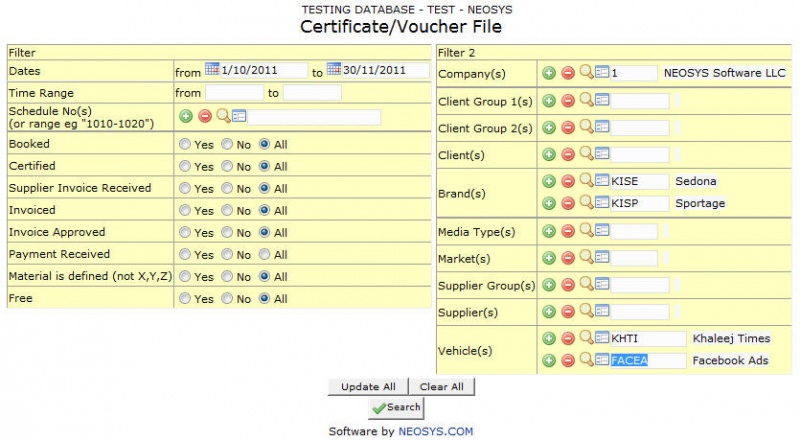Click the empty Media Type(s) field

(x=634, y=231)
